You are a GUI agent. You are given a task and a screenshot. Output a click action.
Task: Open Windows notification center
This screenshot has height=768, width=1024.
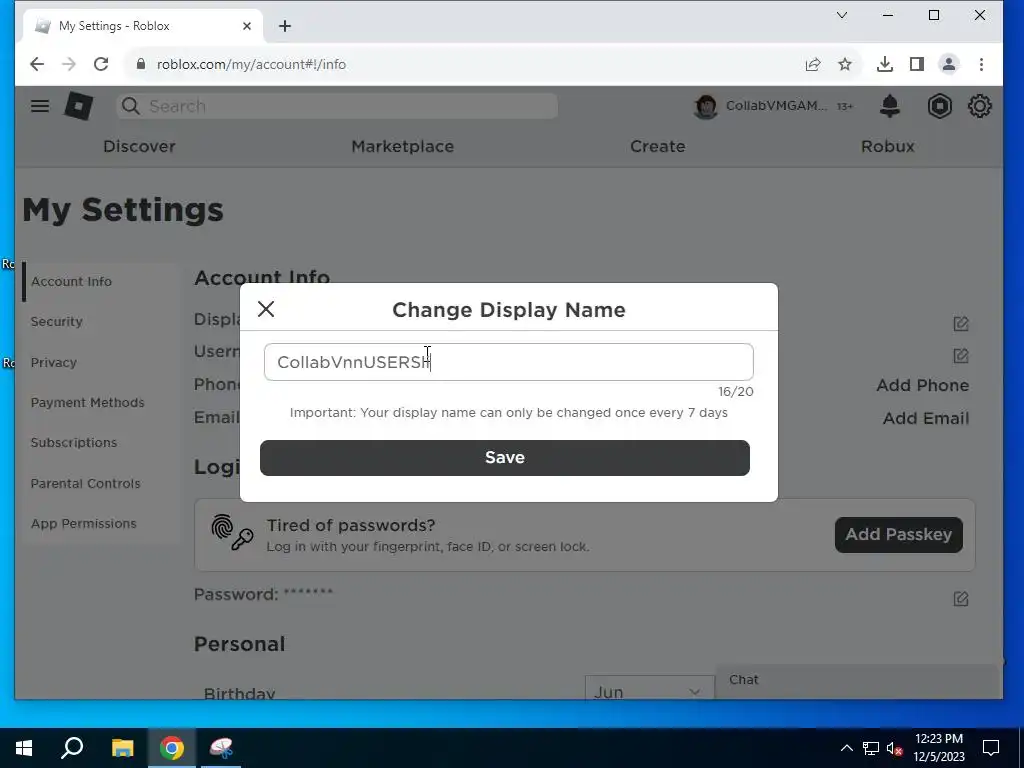tap(991, 748)
